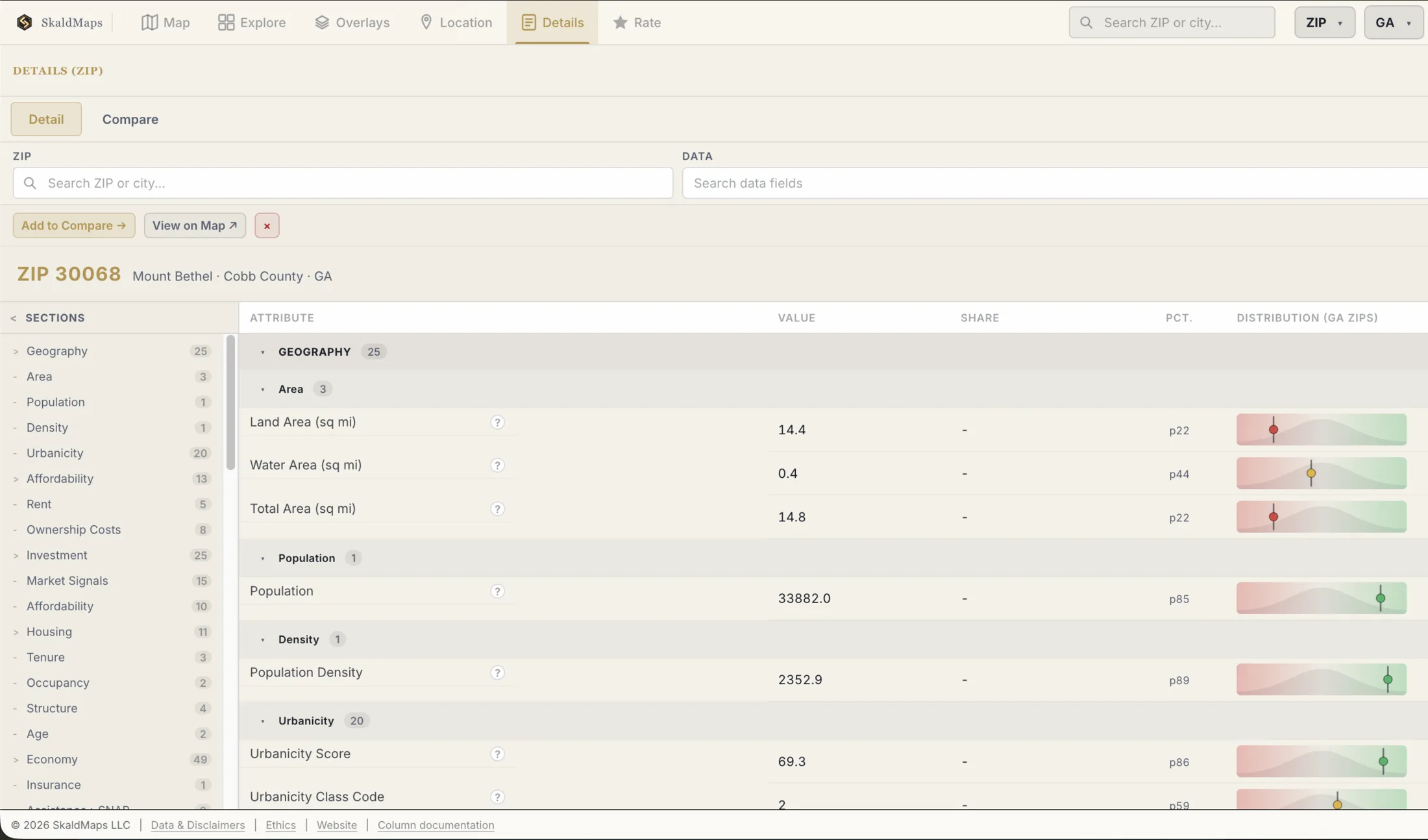1428x840 pixels.
Task: Click the p89 percentile value
Action: pos(1179,680)
